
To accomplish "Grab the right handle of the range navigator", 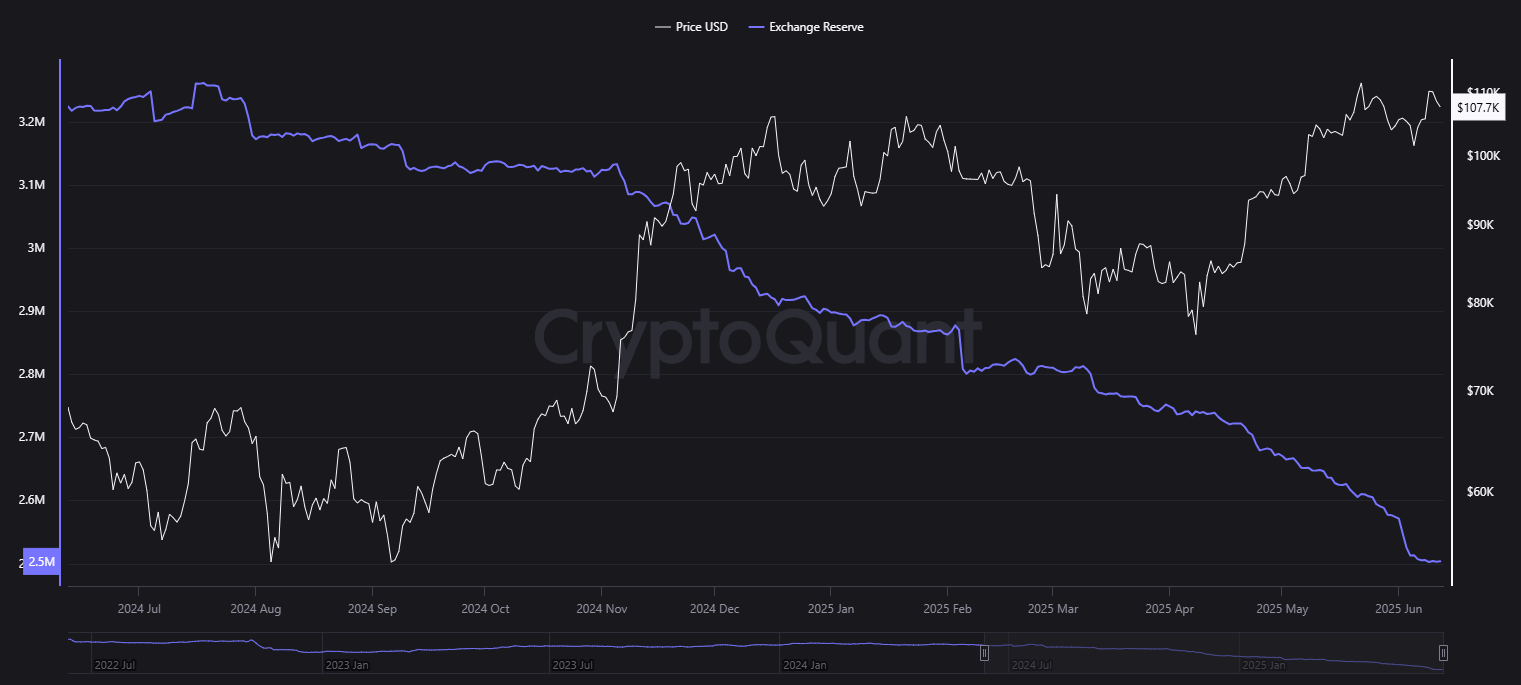I will click(1443, 653).
